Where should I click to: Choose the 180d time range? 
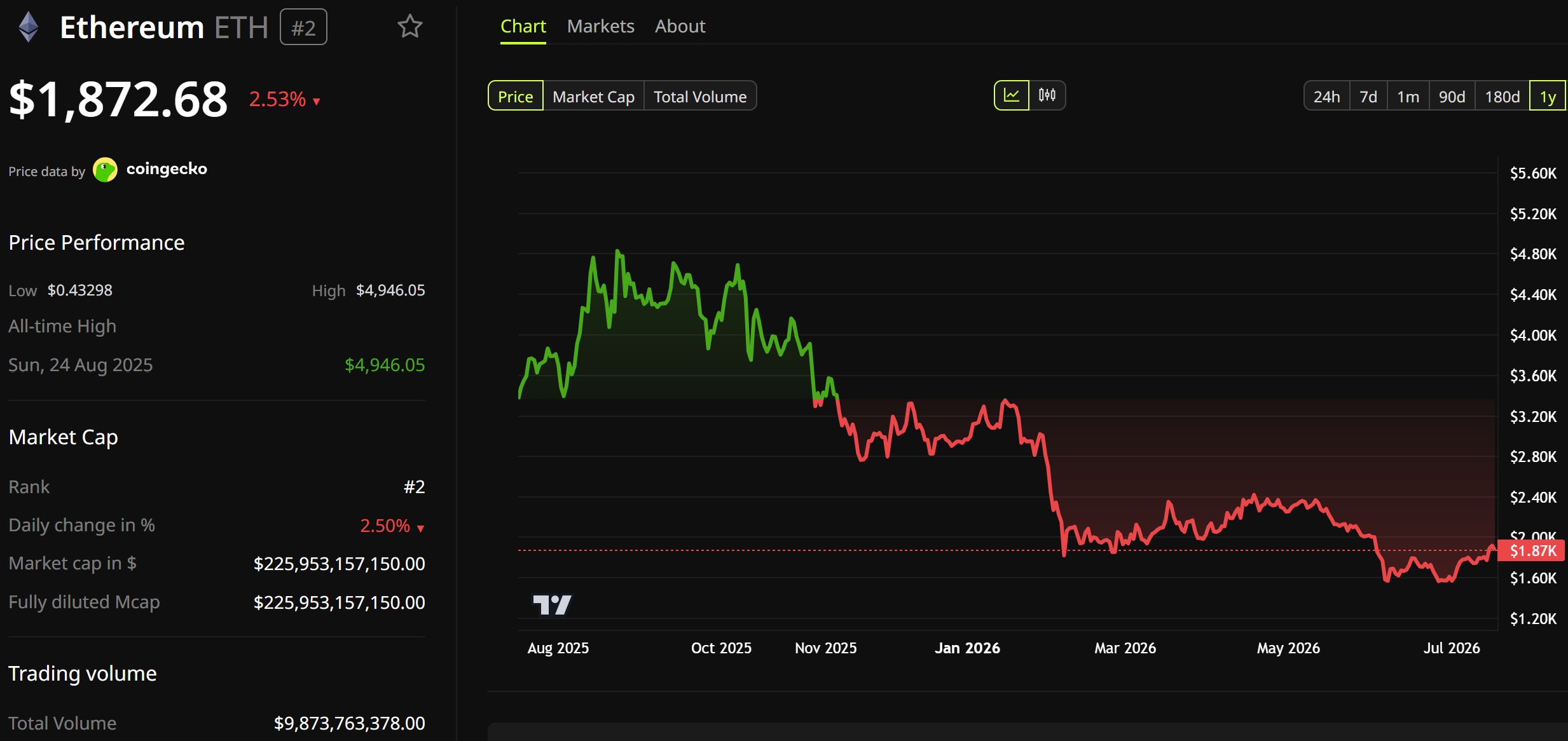[1502, 96]
